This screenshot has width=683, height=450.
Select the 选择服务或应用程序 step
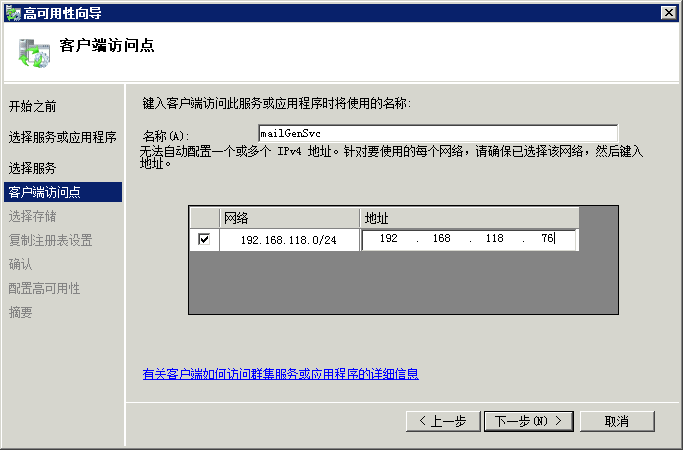coord(63,137)
